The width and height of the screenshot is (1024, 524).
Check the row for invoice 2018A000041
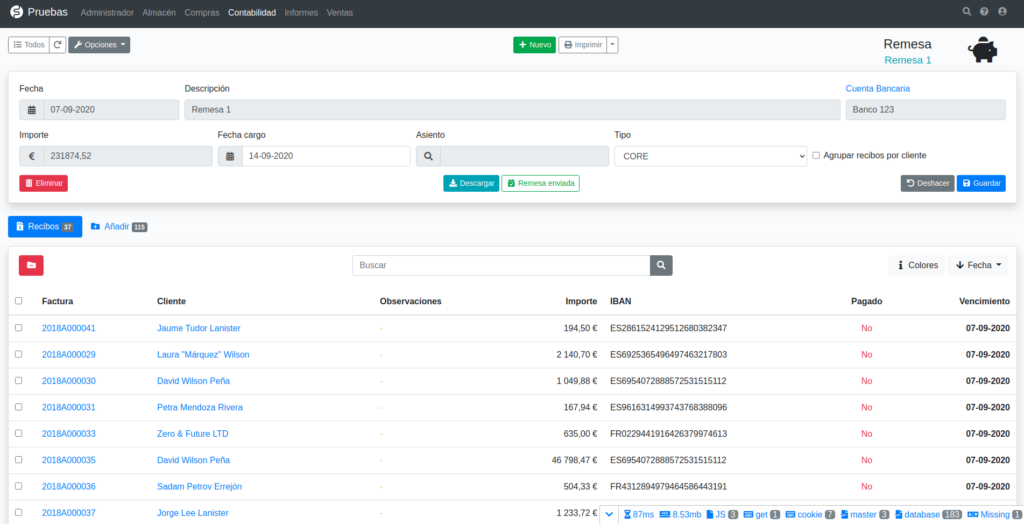point(19,328)
